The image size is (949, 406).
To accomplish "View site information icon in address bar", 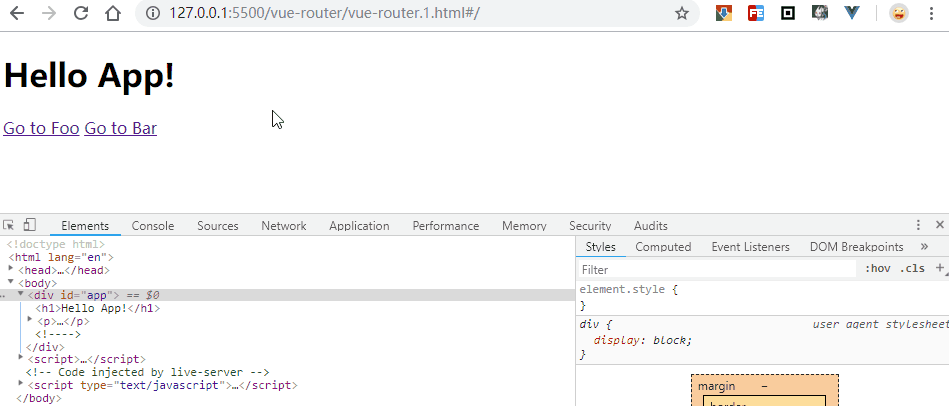I will point(154,13).
